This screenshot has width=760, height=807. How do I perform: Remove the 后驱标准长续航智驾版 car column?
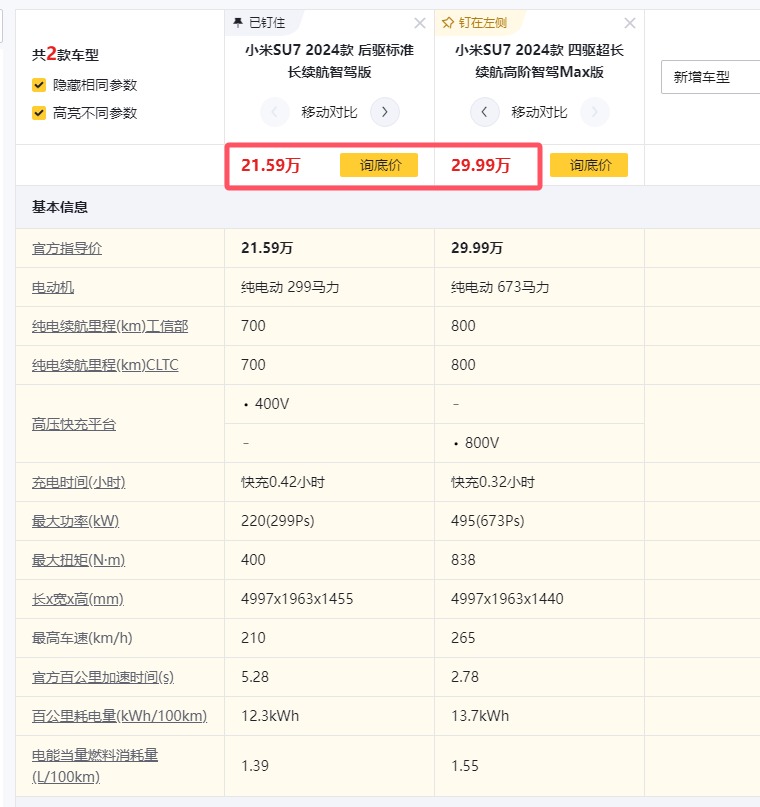point(419,23)
